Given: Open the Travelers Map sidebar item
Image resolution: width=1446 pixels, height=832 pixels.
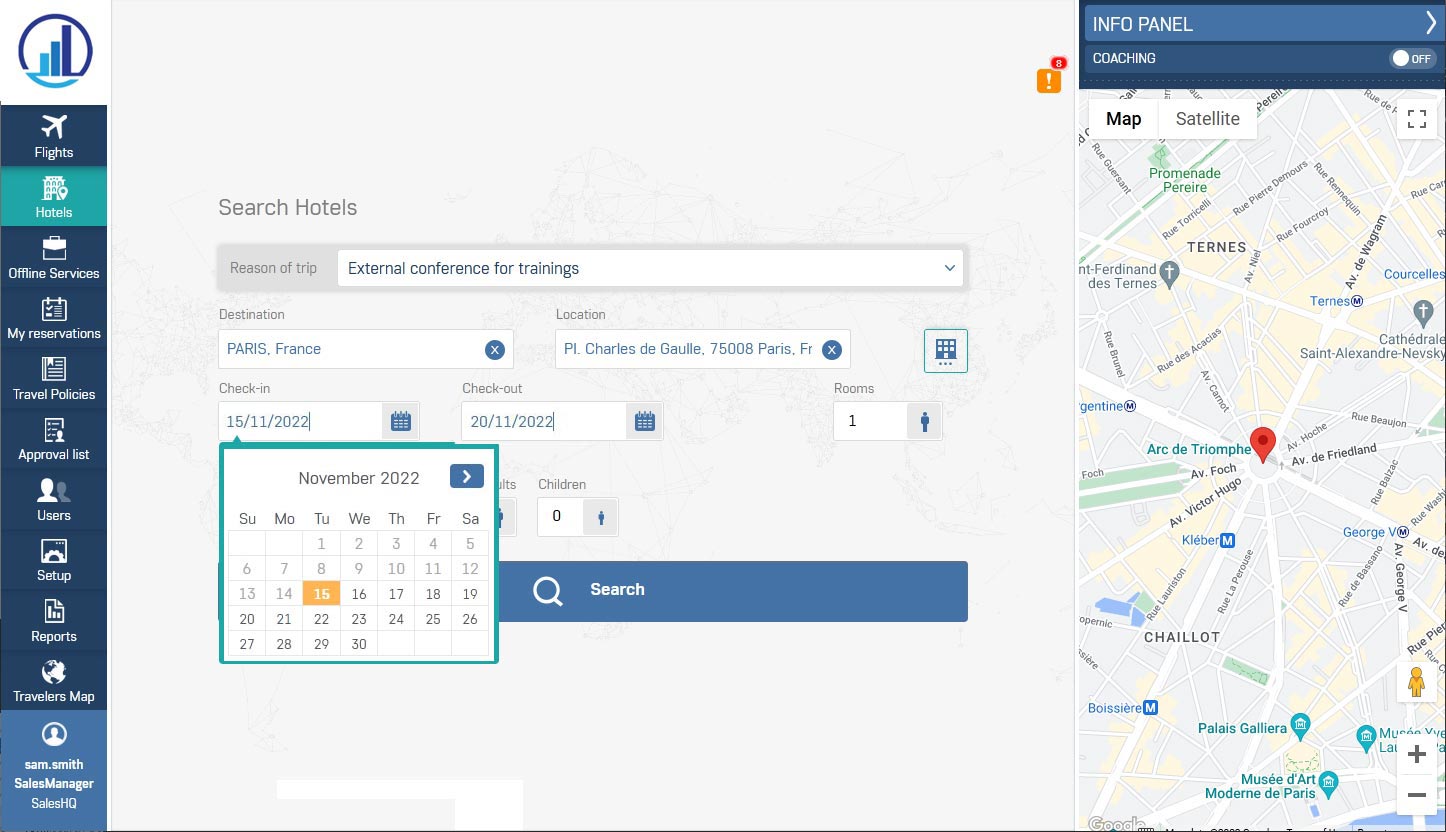Looking at the screenshot, I should [x=53, y=681].
